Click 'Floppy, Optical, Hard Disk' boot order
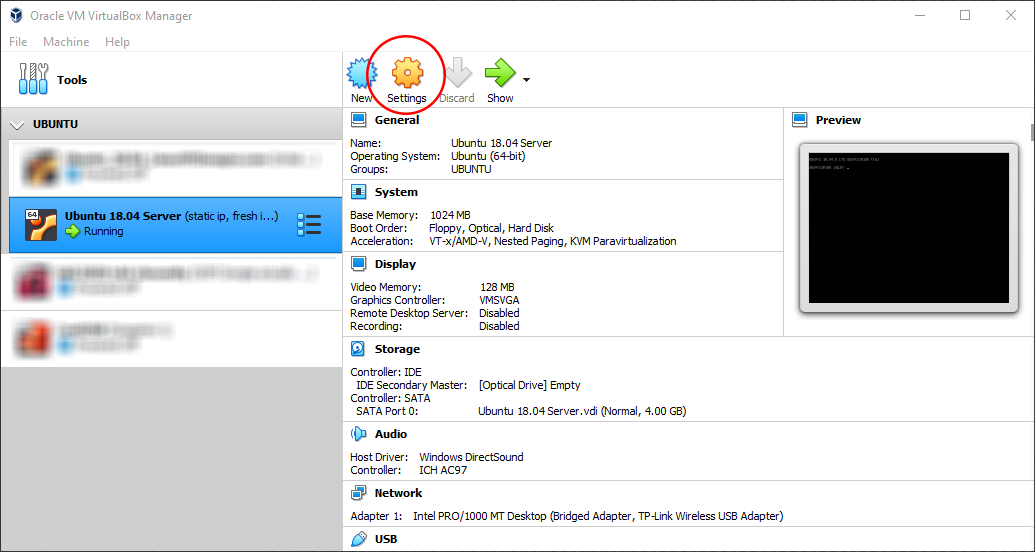The width and height of the screenshot is (1035, 552). (x=491, y=228)
